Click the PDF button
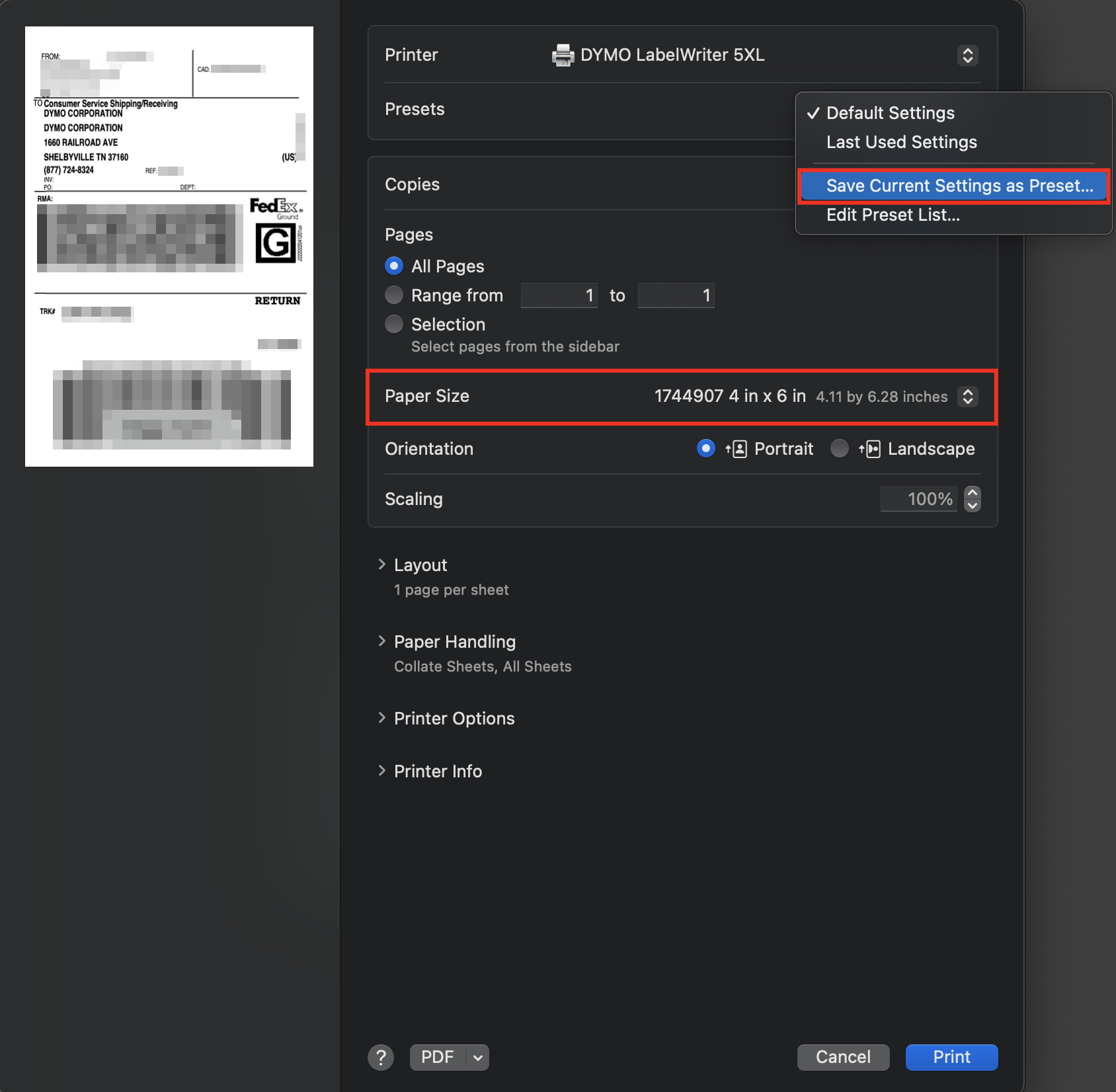Viewport: 1116px width, 1092px height. point(438,1057)
